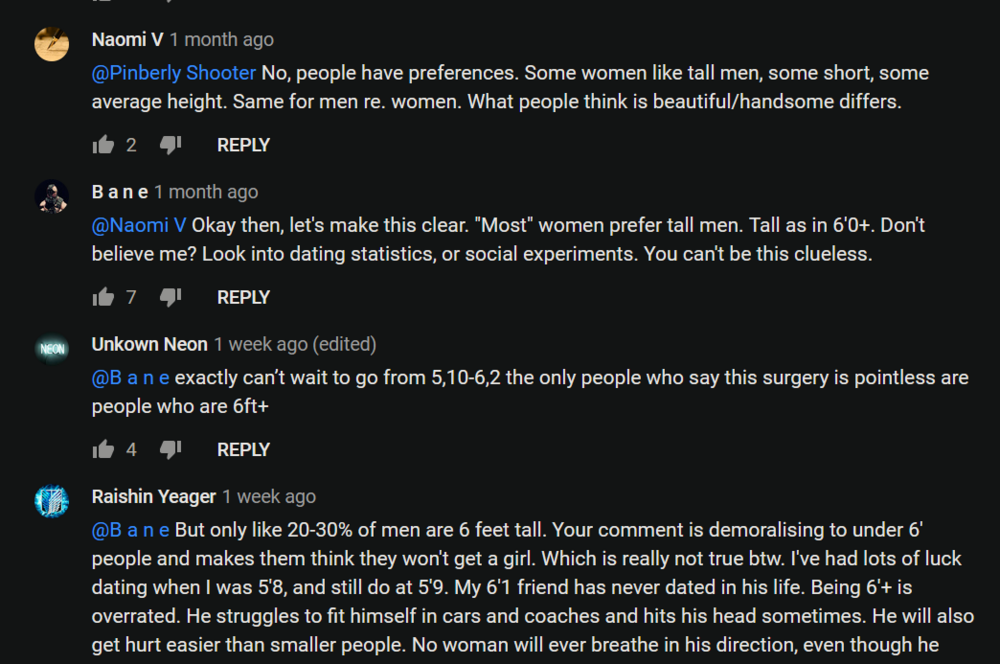Dislike B a n e's comment
Image resolution: width=1000 pixels, height=664 pixels.
170,297
